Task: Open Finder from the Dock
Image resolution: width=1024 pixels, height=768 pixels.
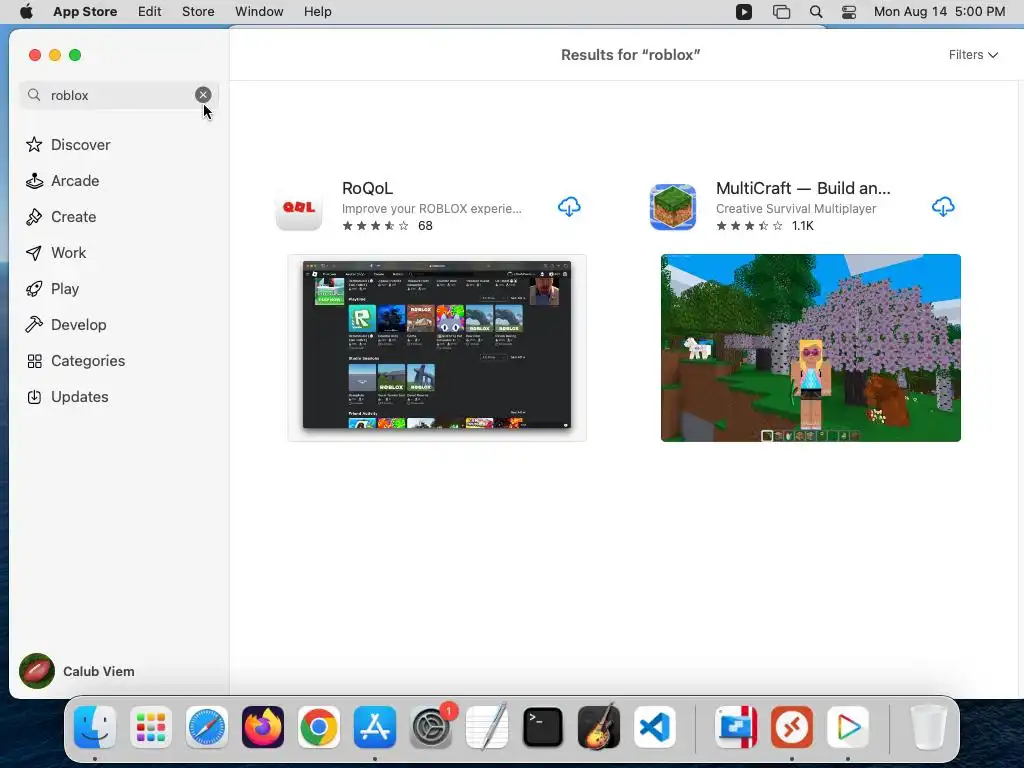Action: tap(95, 727)
